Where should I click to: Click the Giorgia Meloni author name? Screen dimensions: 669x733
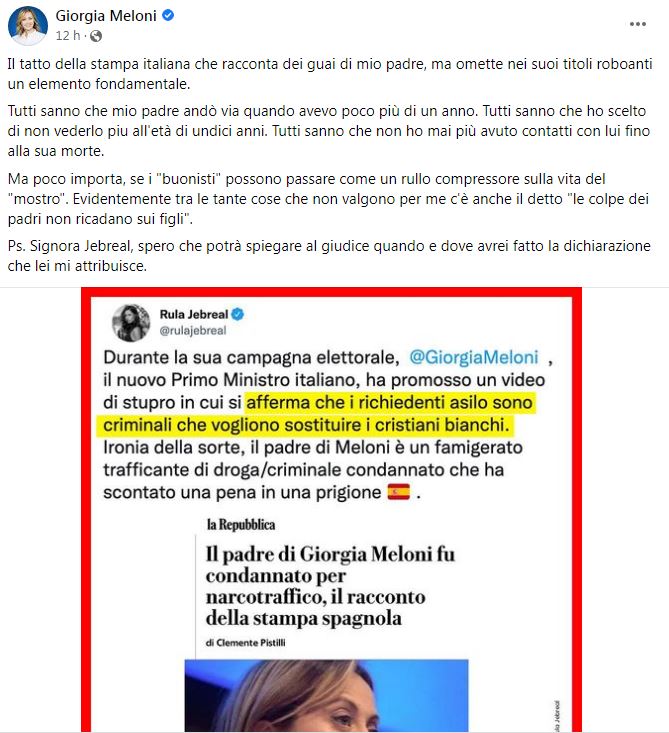[106, 16]
